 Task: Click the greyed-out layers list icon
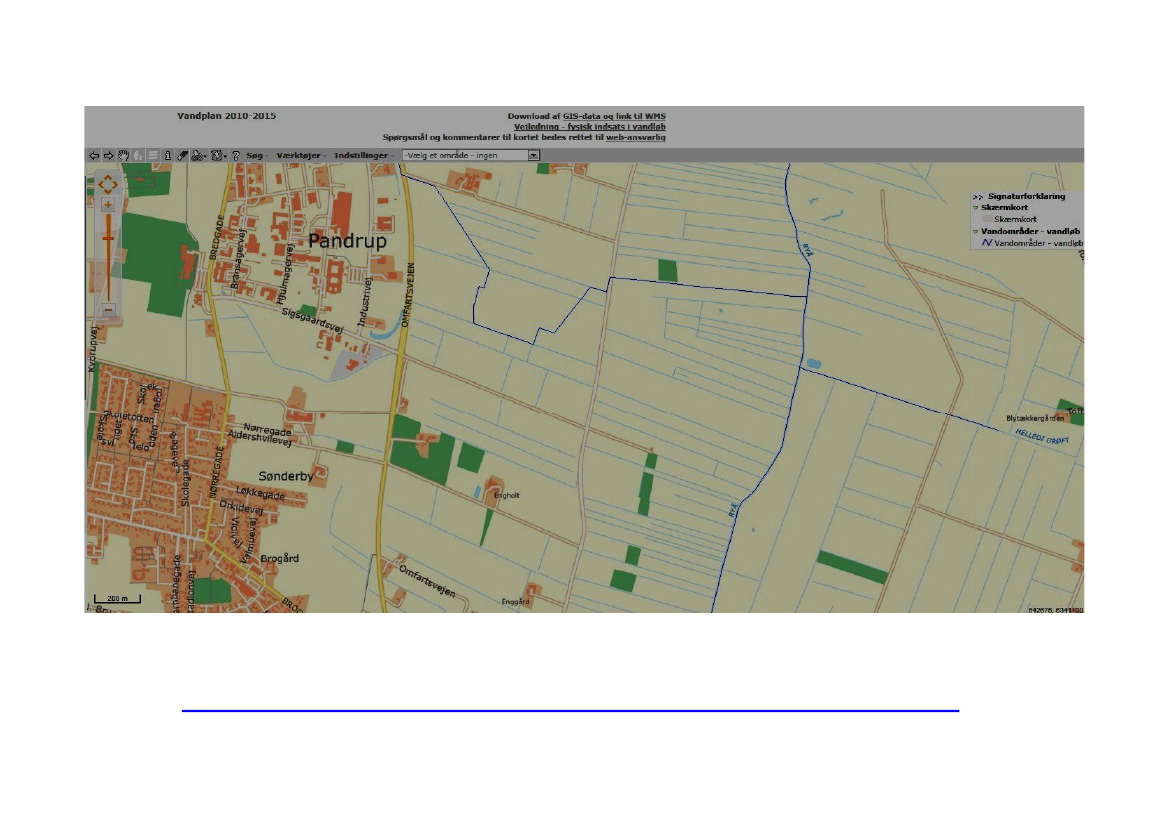coord(153,155)
